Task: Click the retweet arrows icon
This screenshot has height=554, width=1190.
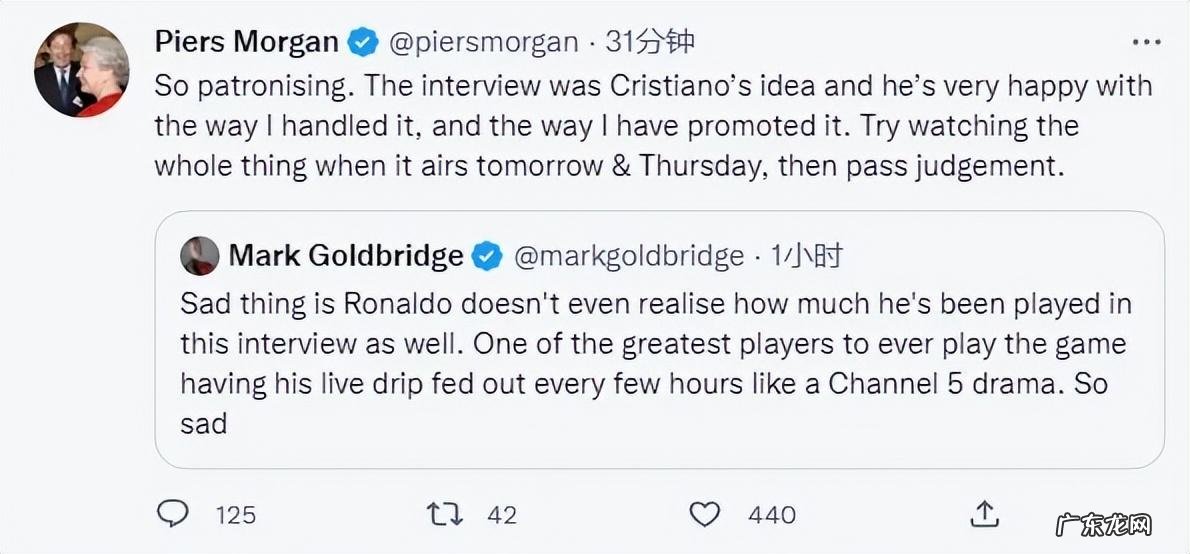Action: [x=444, y=514]
